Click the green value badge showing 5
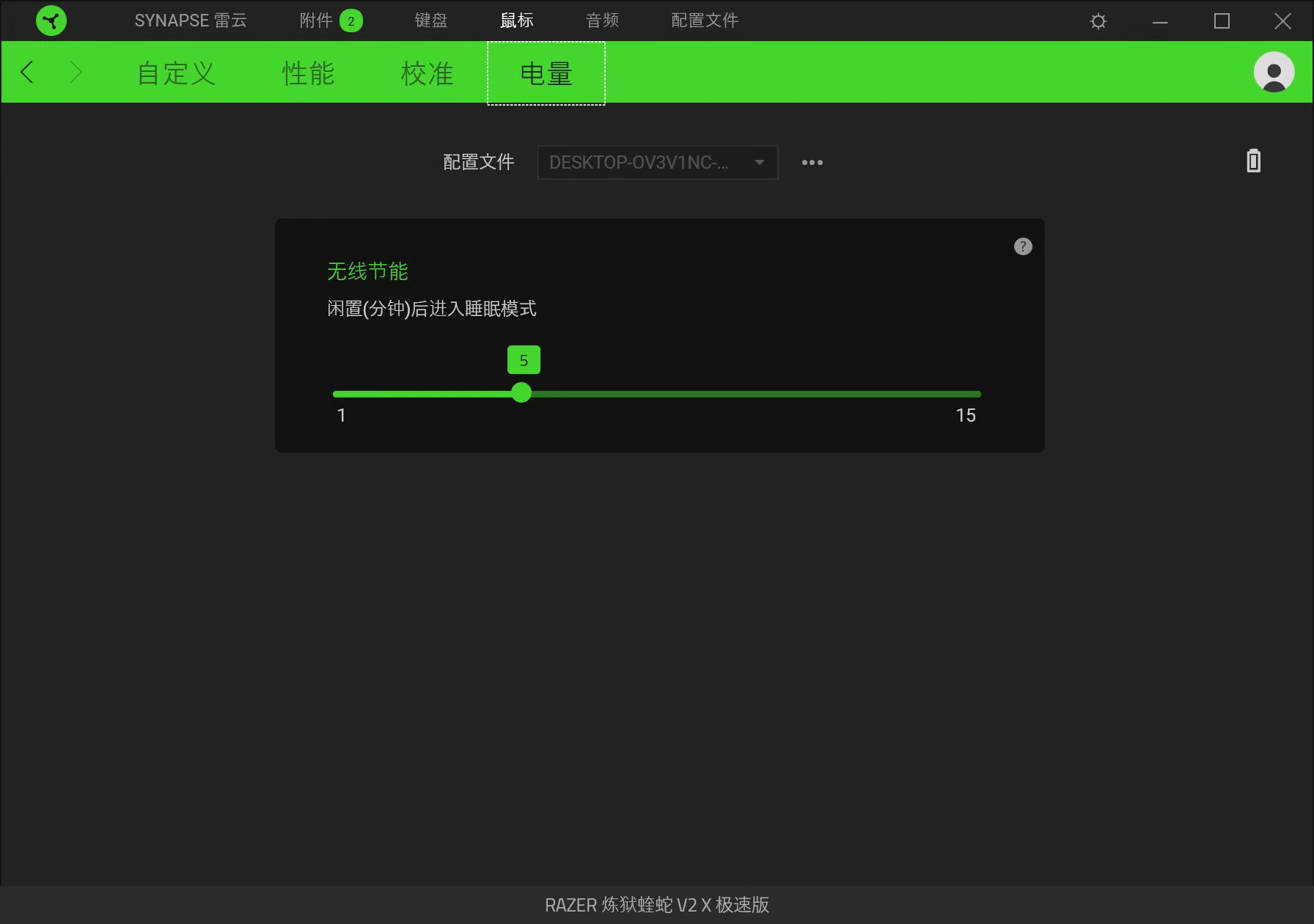Screen dimensions: 1314x924 [523, 359]
